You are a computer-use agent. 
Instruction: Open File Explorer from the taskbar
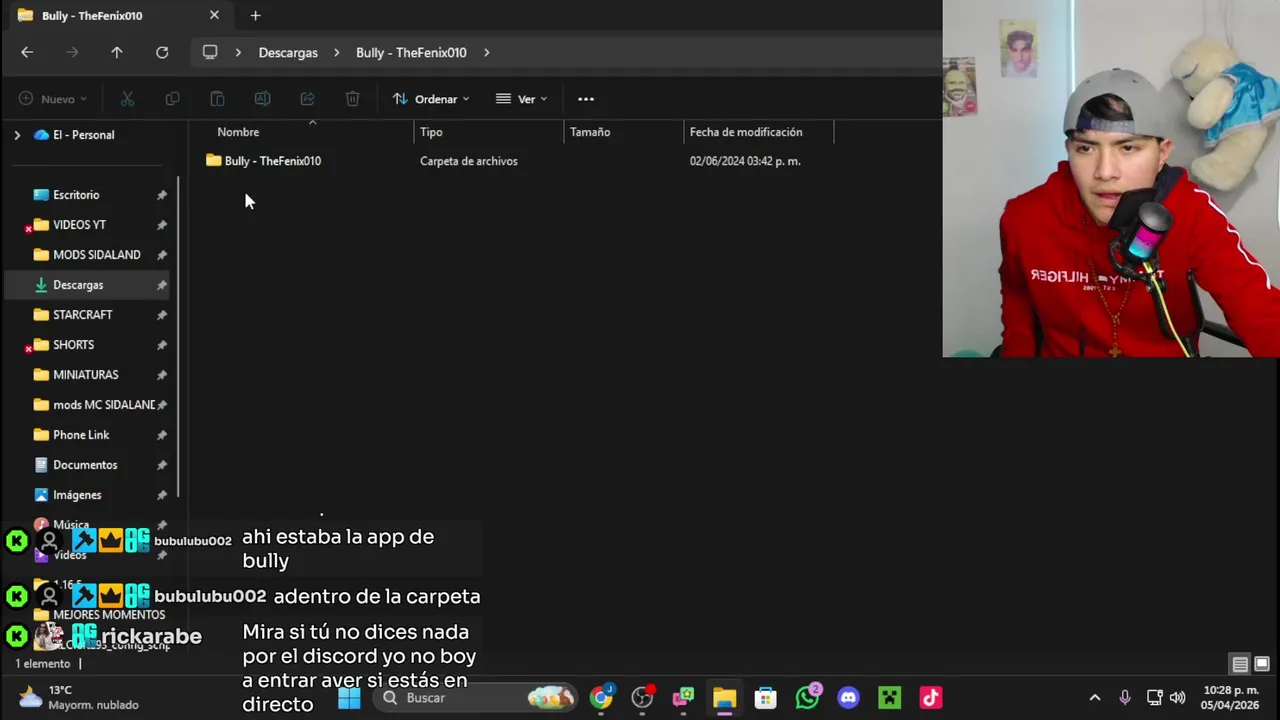(x=724, y=698)
